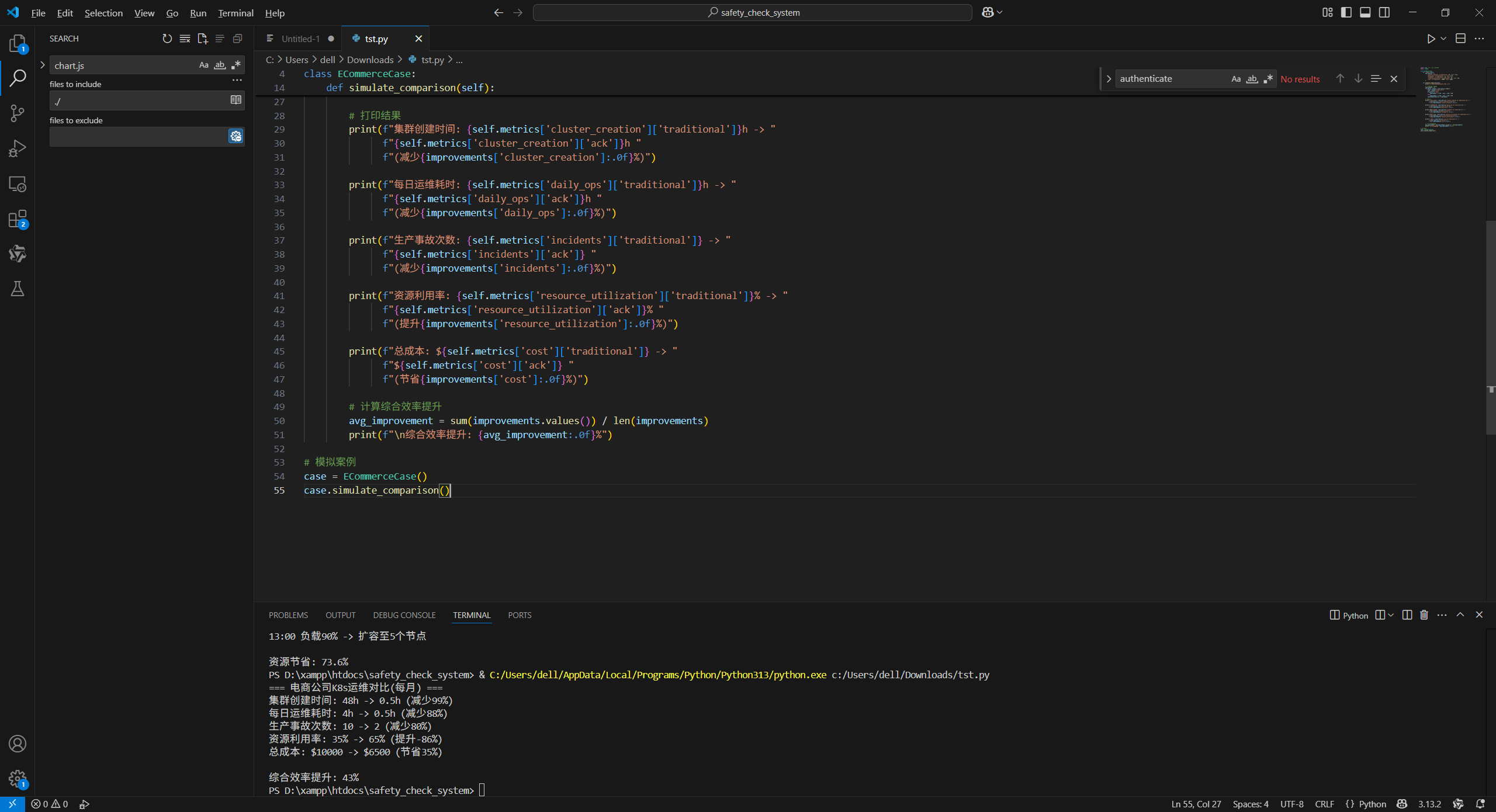Toggle Match Case in sidebar search

[x=203, y=65]
